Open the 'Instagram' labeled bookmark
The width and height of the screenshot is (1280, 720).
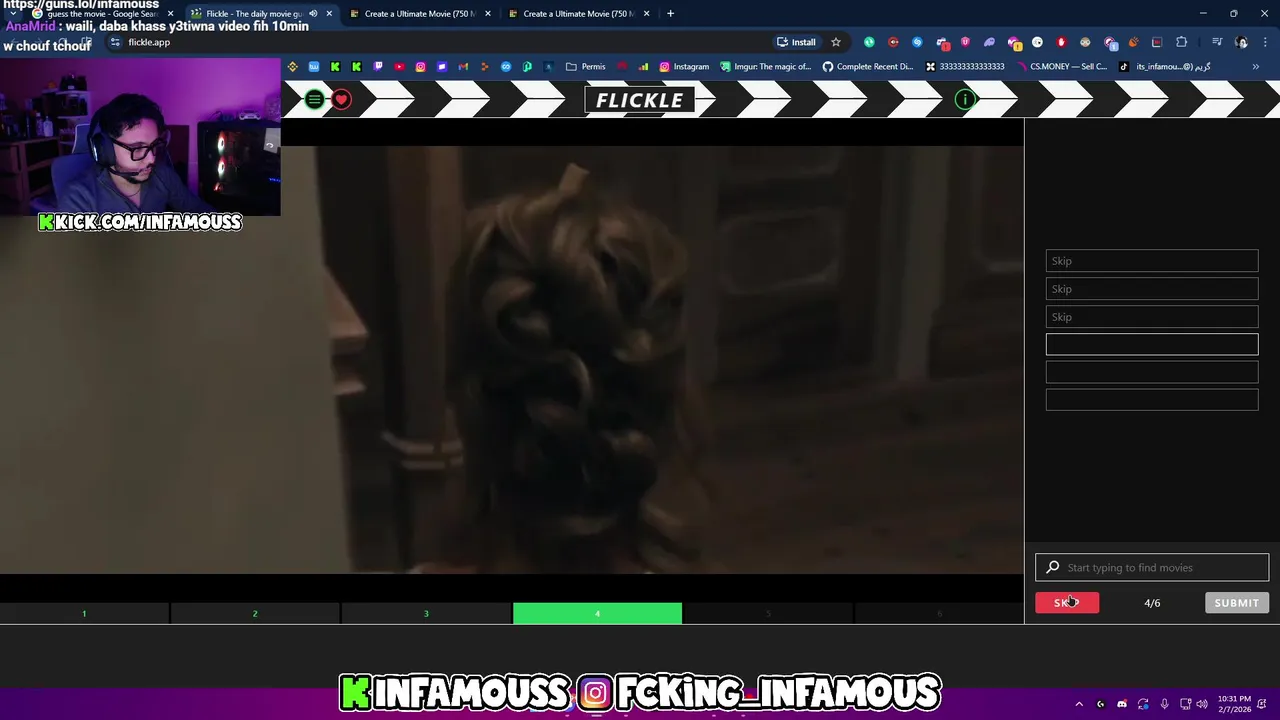click(x=684, y=67)
